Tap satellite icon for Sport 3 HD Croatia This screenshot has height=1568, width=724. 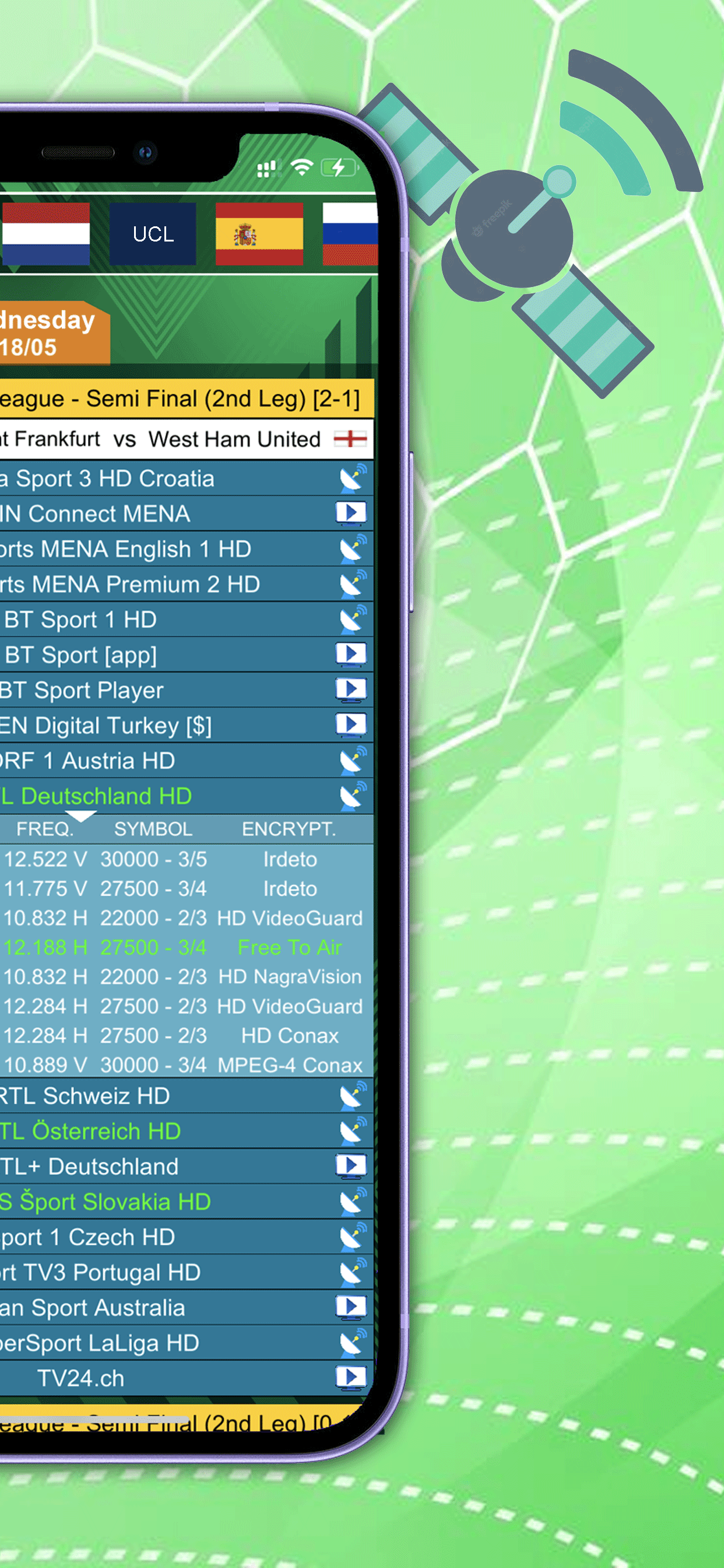point(352,478)
